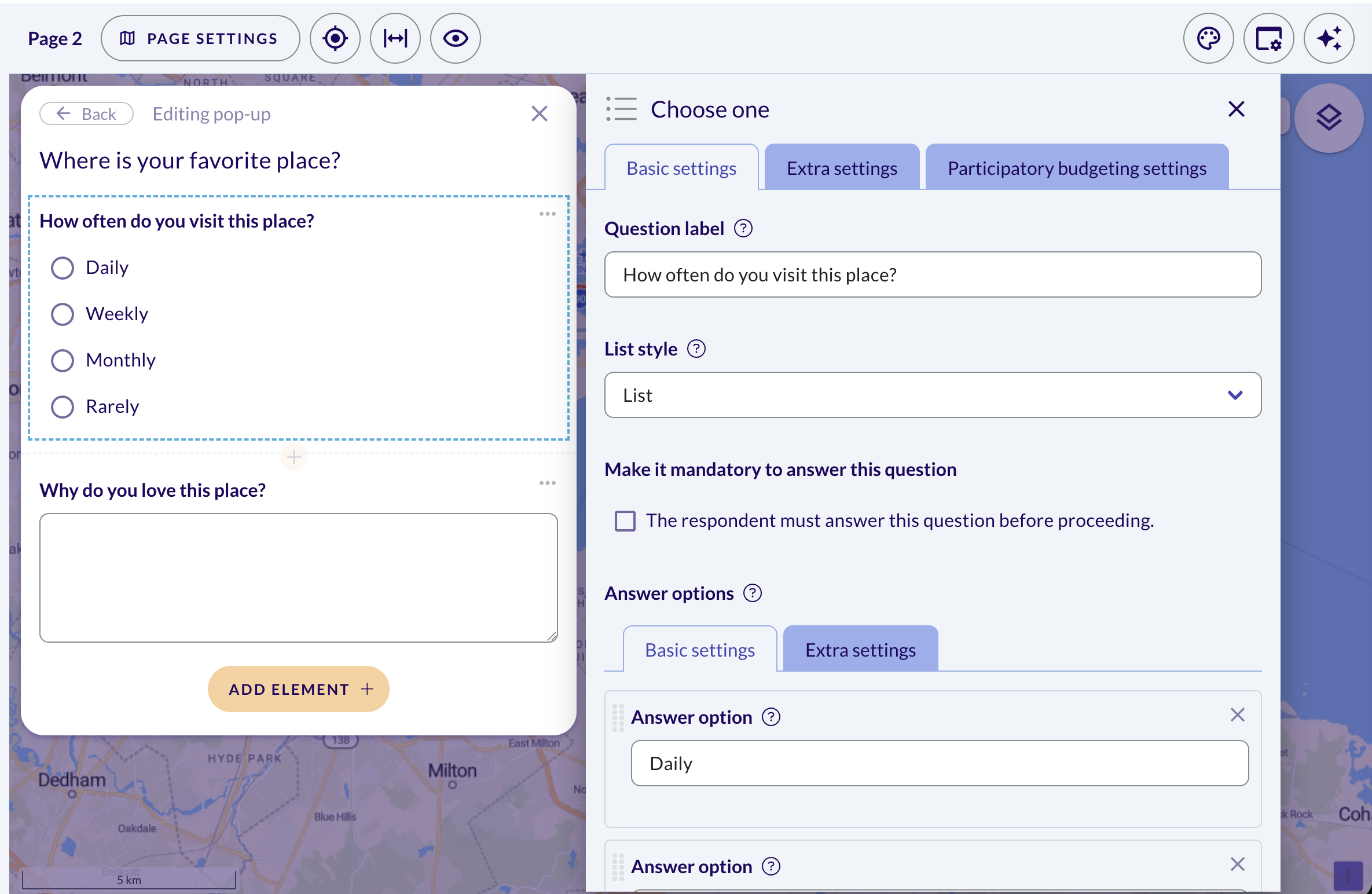Enable the mandatory answer checkbox
Viewport: 1372px width, 894px height.
(625, 521)
